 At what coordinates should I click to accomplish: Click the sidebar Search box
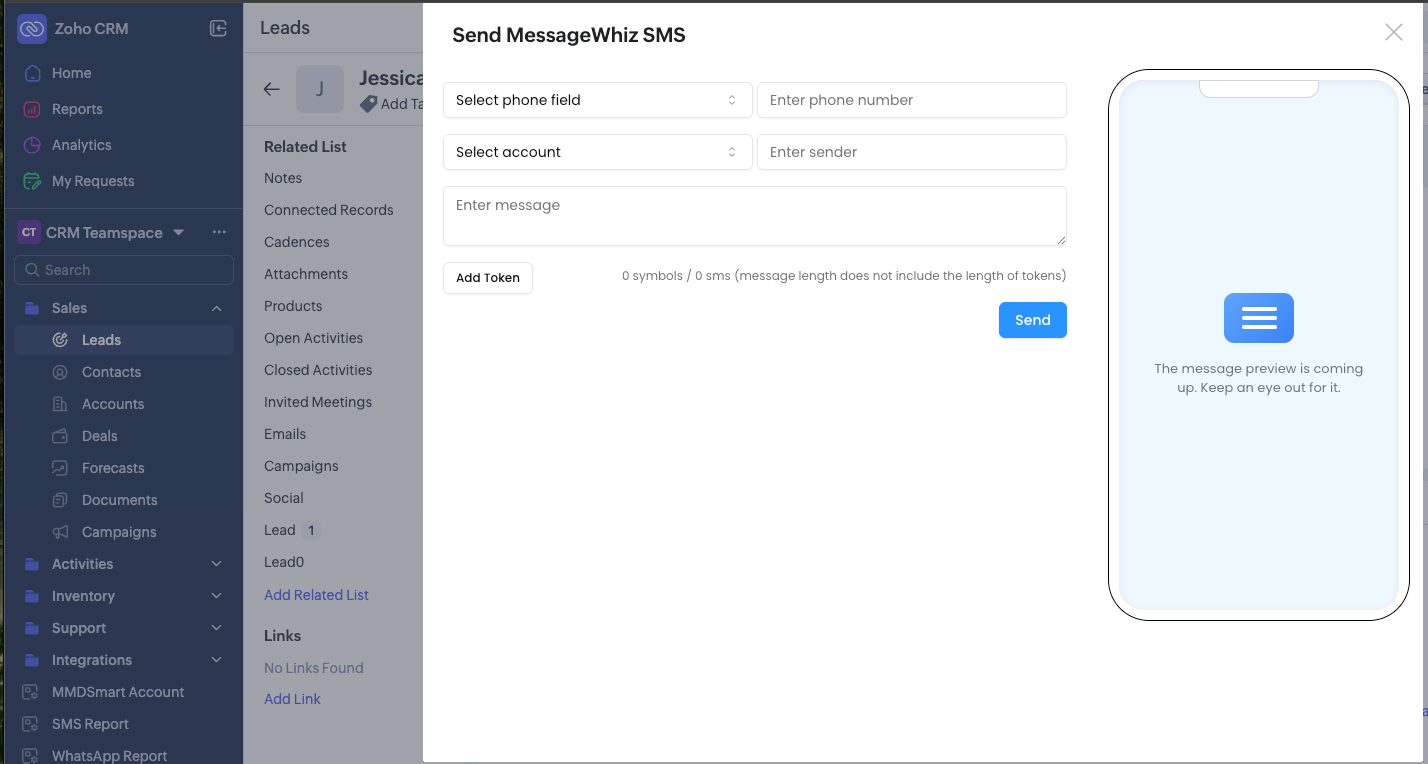[x=124, y=270]
